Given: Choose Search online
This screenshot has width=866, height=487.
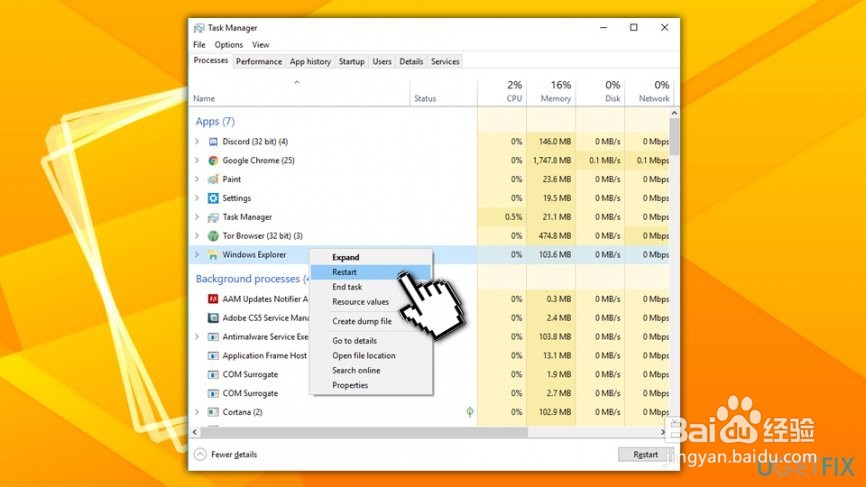Looking at the screenshot, I should point(371,370).
